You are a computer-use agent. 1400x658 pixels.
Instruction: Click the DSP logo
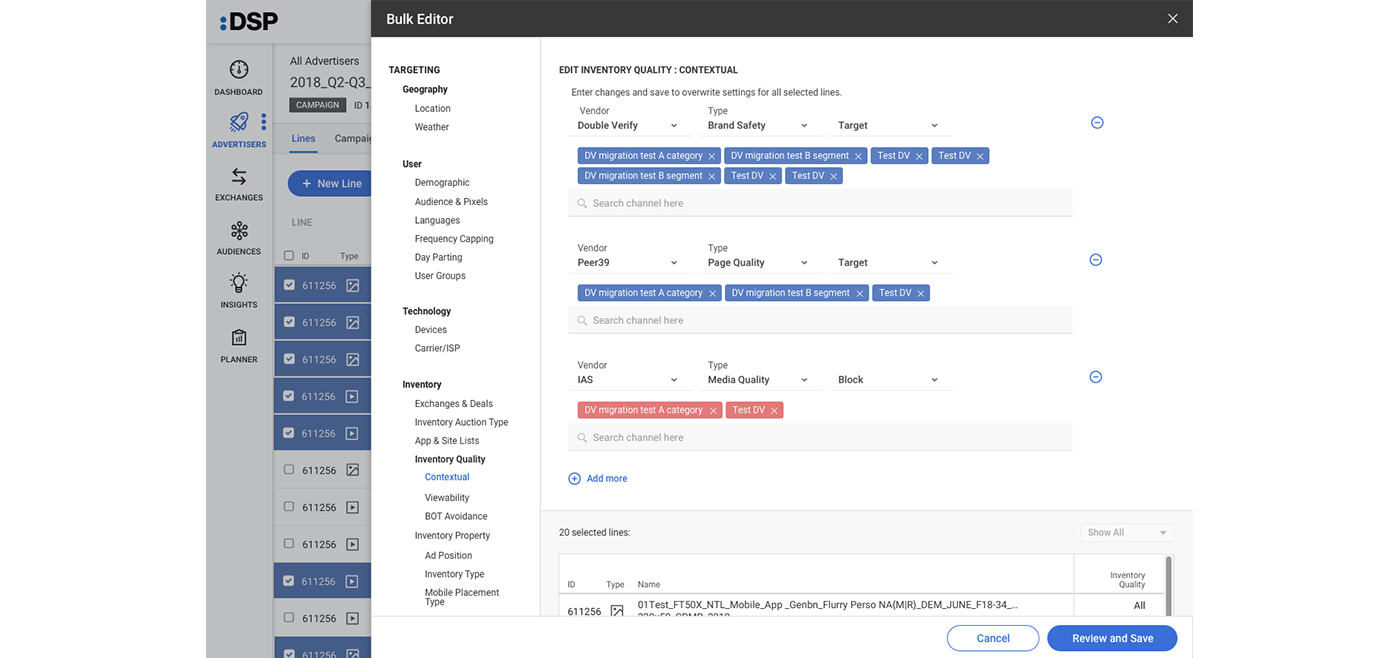(249, 21)
